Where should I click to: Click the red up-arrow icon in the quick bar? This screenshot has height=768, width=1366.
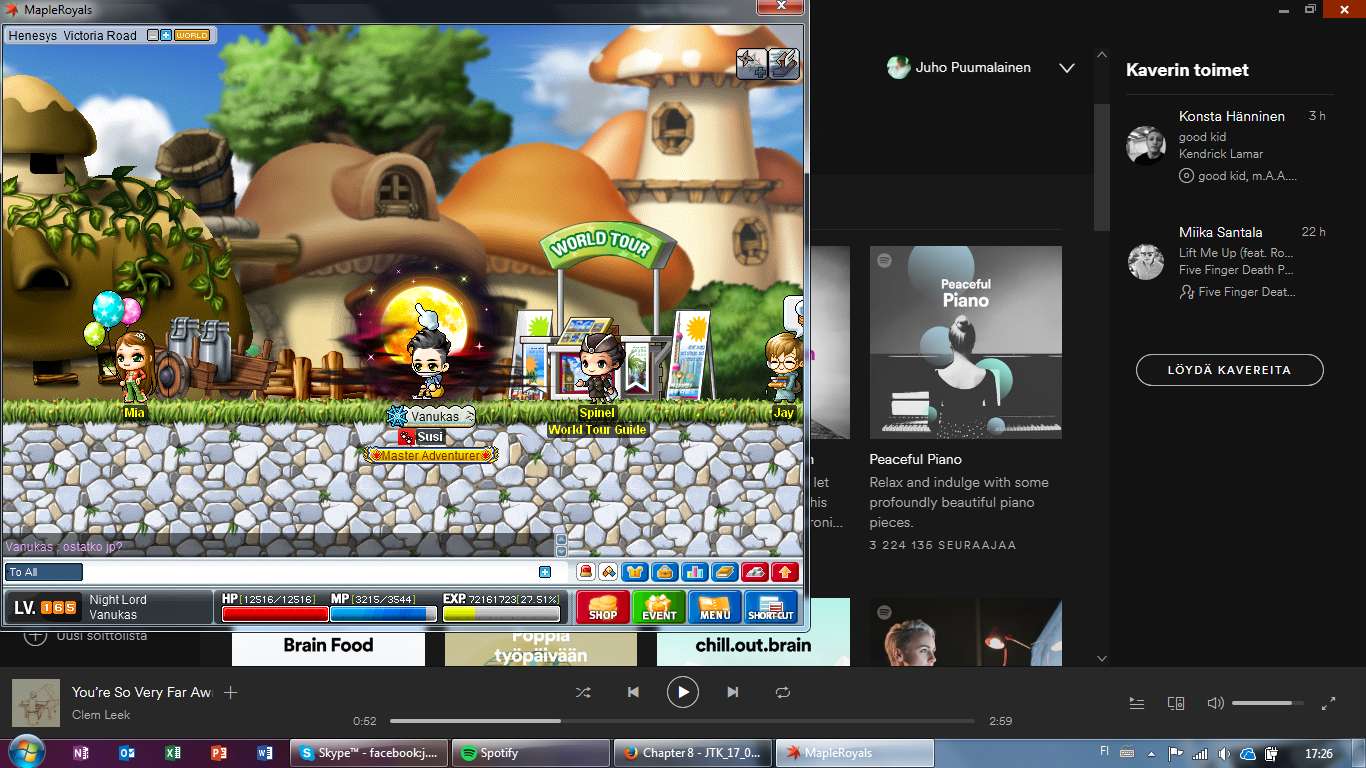(x=785, y=572)
